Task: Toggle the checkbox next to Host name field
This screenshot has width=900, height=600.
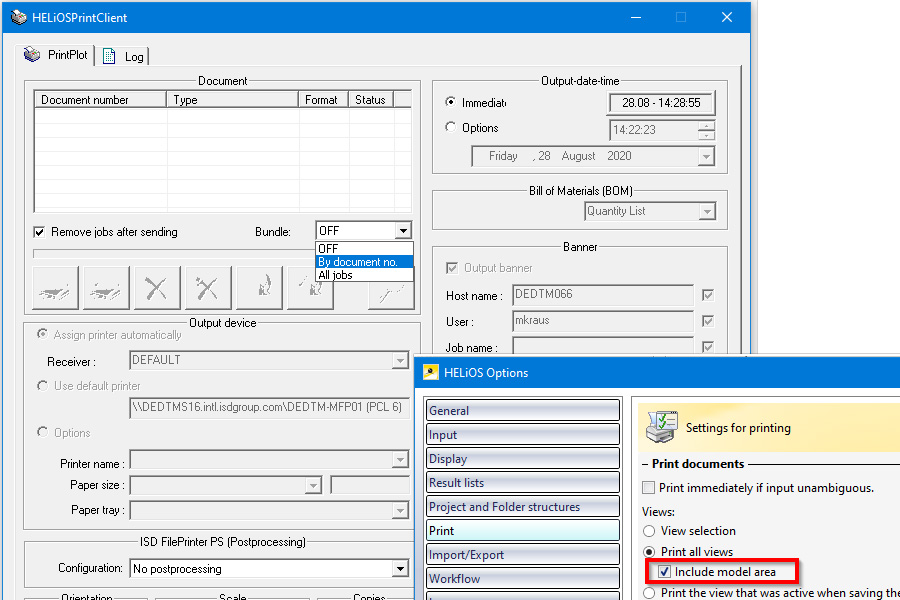Action: pos(708,295)
